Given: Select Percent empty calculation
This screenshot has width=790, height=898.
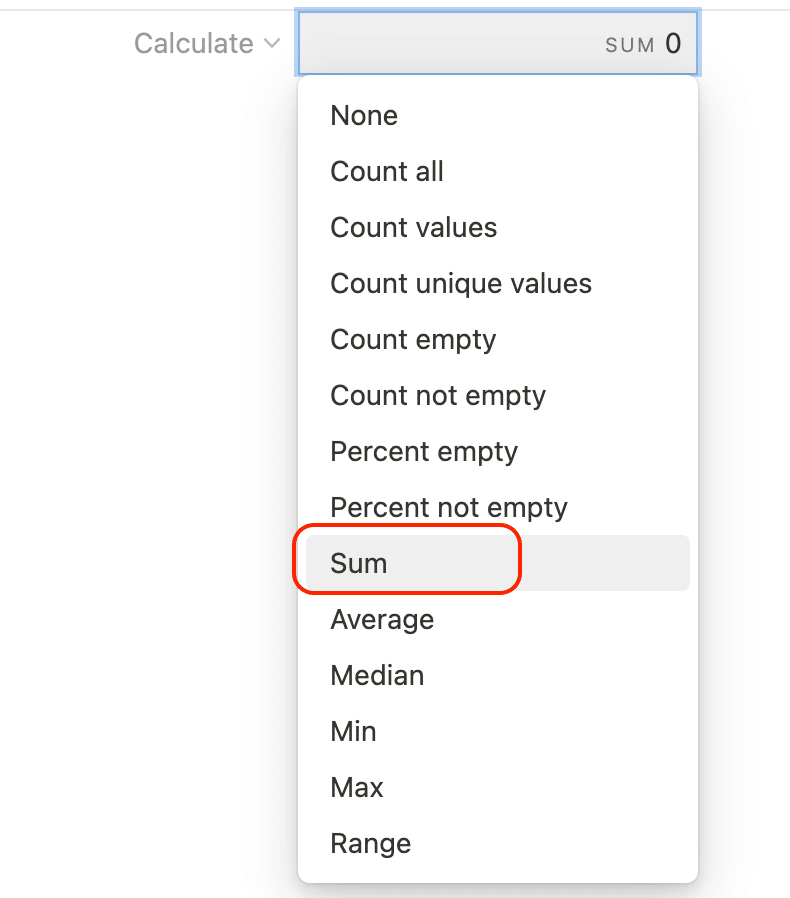Looking at the screenshot, I should (497, 451).
